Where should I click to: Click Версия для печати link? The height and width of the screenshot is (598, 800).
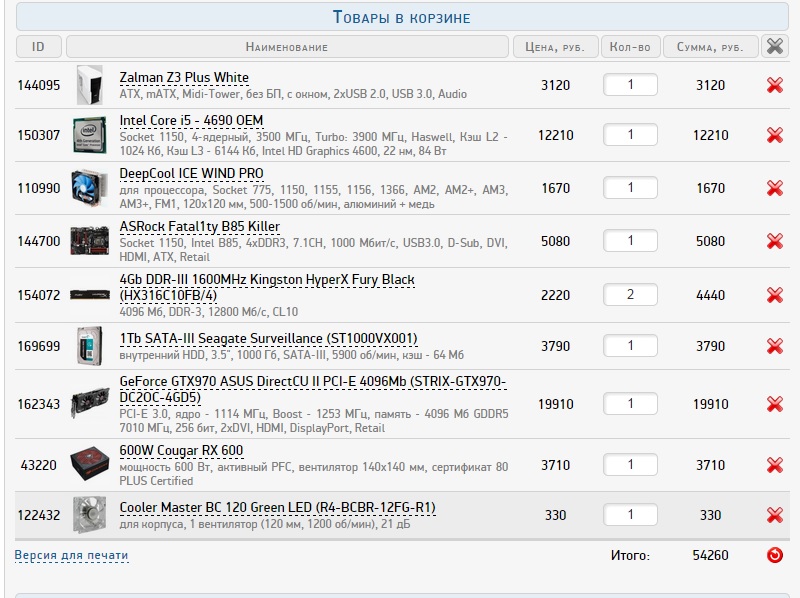coord(71,555)
